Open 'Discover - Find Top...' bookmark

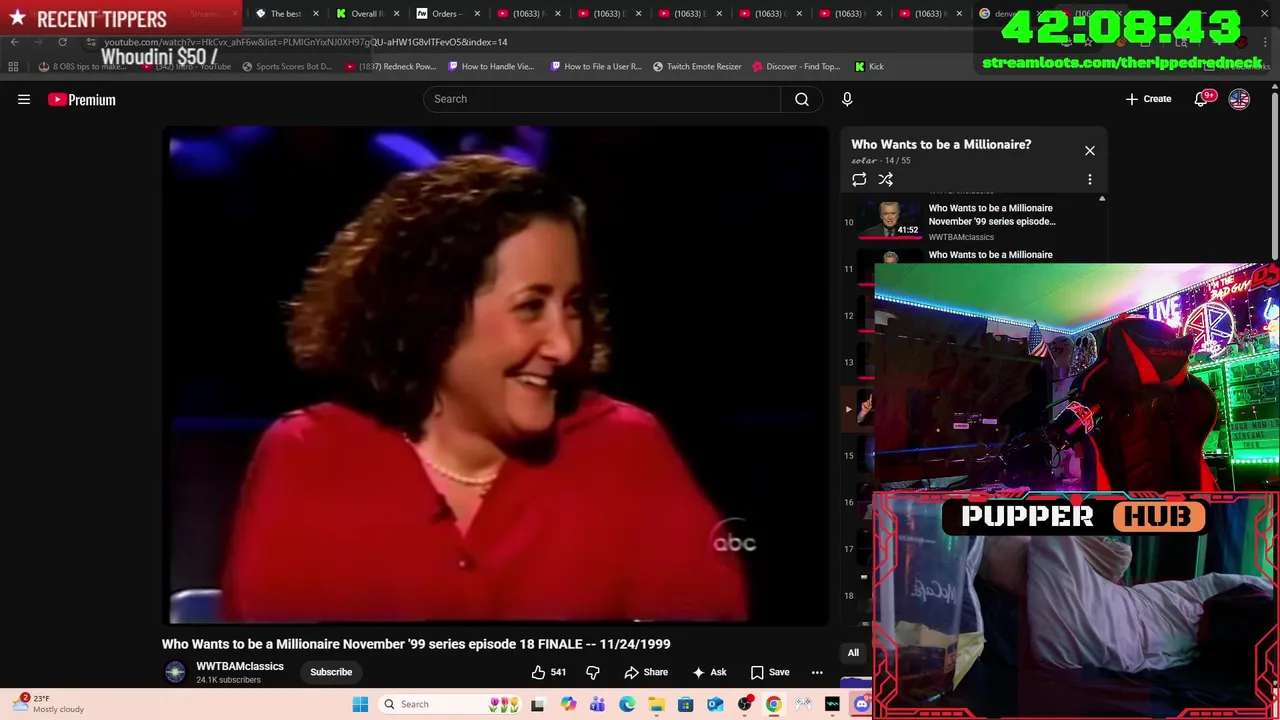[796, 66]
